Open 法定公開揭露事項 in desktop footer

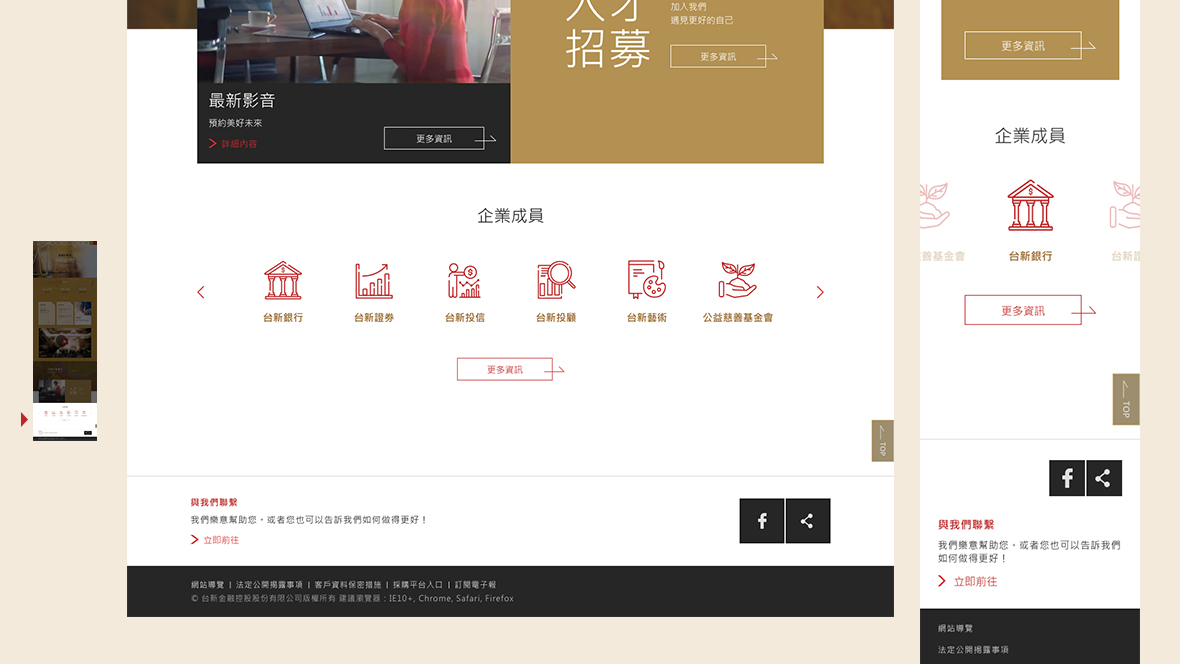(269, 585)
